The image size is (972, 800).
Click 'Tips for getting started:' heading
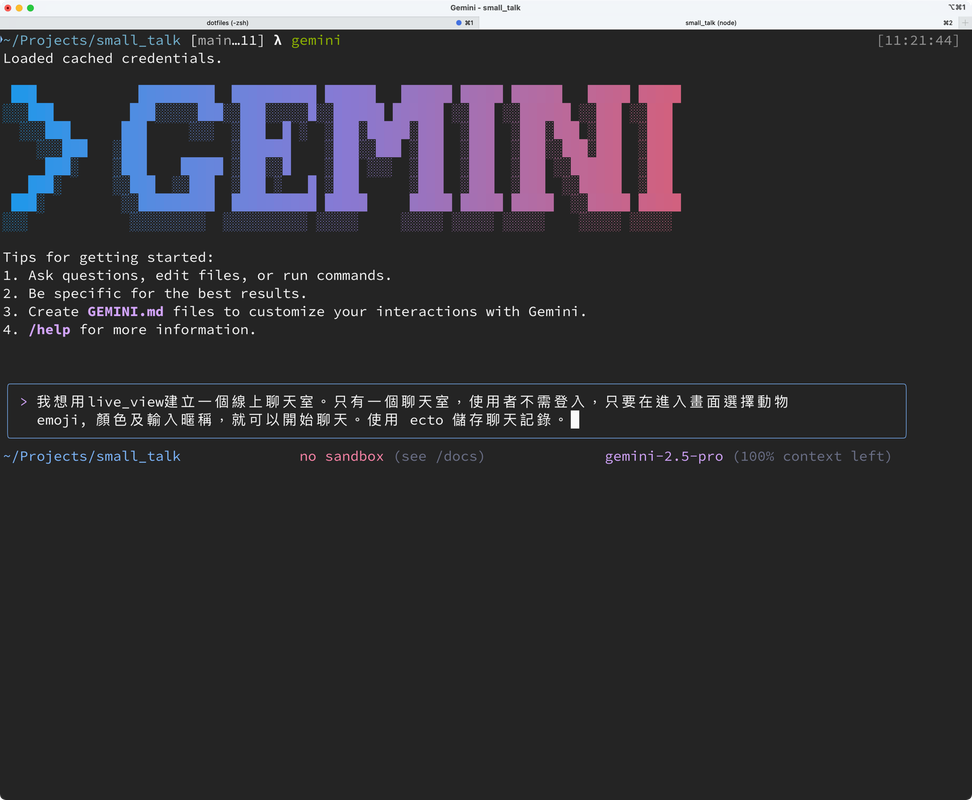108,257
